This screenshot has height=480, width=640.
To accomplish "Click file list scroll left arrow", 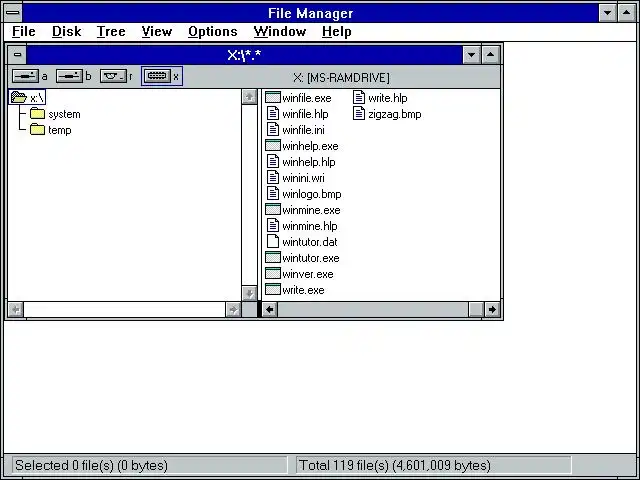I will click(269, 309).
